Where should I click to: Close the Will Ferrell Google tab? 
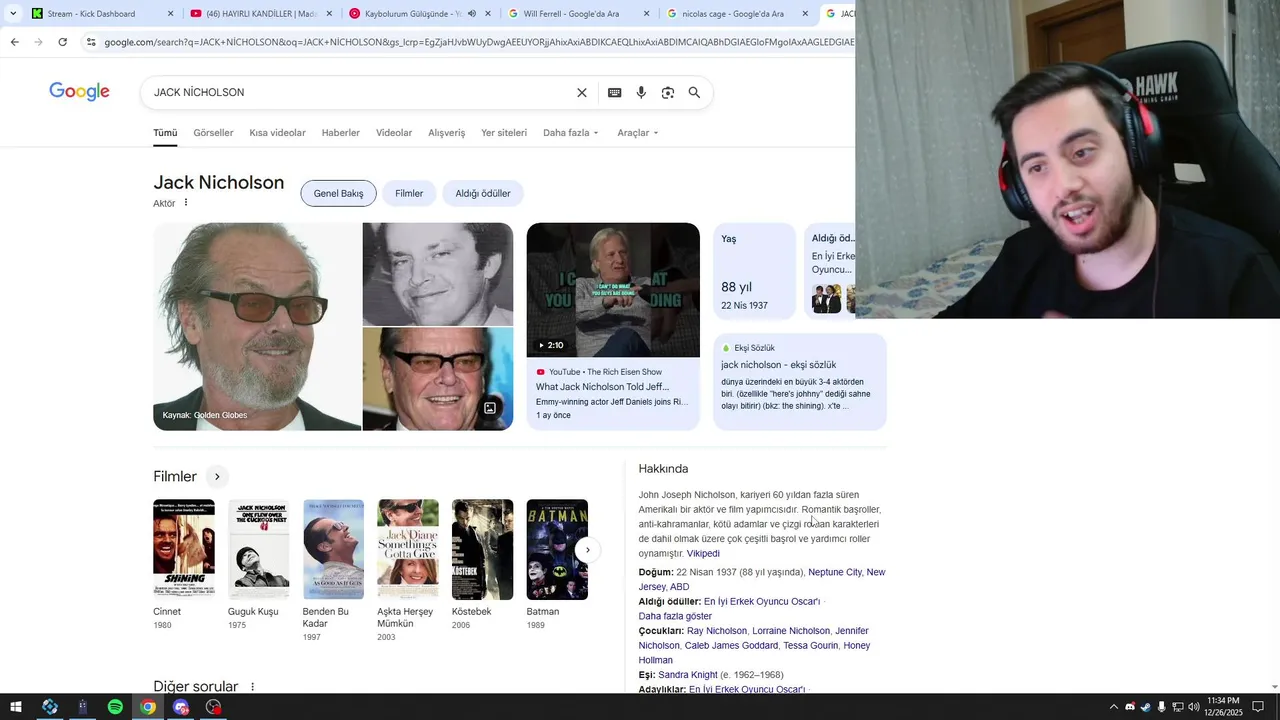[x=646, y=14]
